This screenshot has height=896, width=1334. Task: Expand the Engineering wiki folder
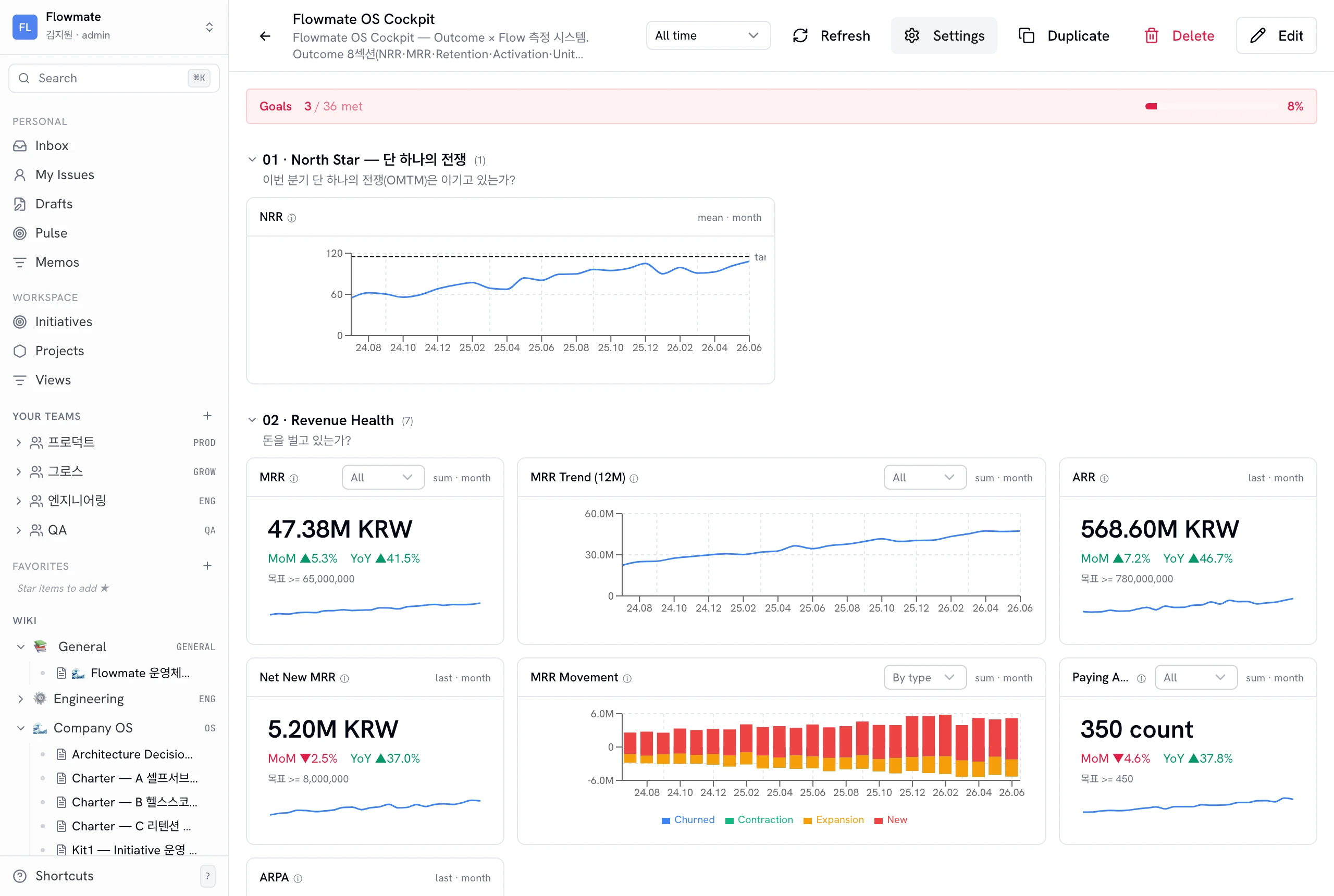coord(20,699)
